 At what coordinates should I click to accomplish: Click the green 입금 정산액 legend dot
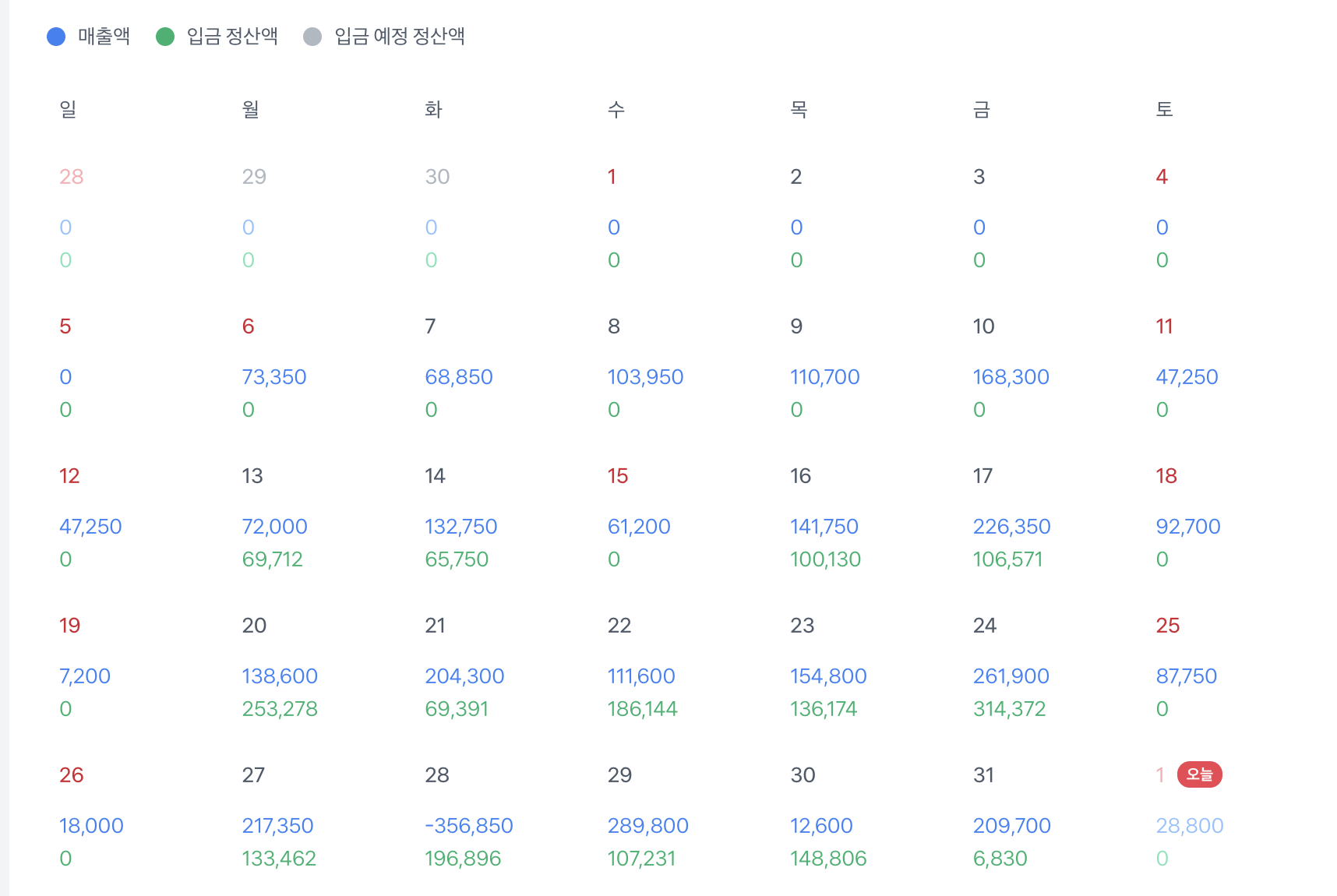click(165, 37)
